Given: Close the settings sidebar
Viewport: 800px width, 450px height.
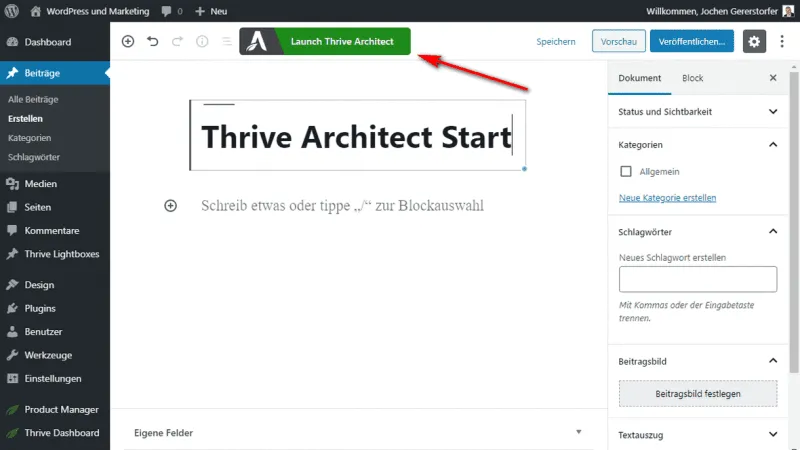Looking at the screenshot, I should (x=773, y=78).
